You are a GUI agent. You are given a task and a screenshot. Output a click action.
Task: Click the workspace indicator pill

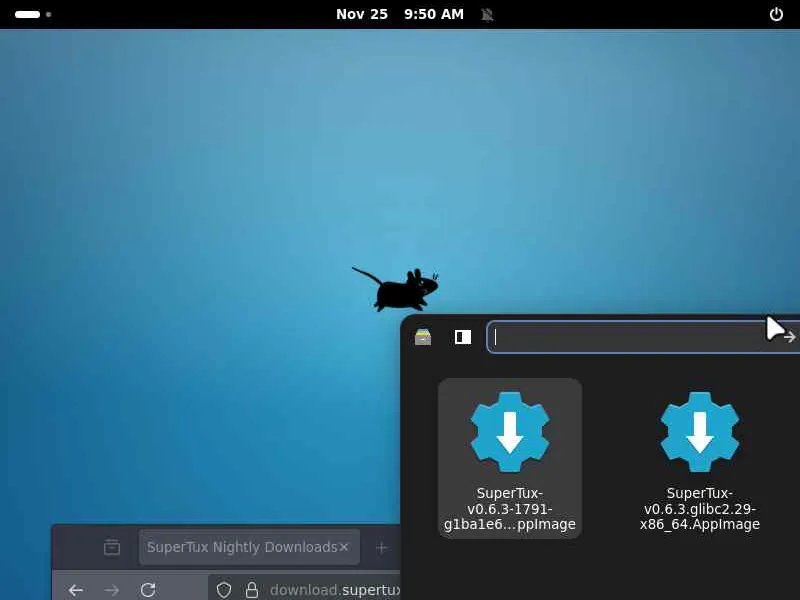28,14
